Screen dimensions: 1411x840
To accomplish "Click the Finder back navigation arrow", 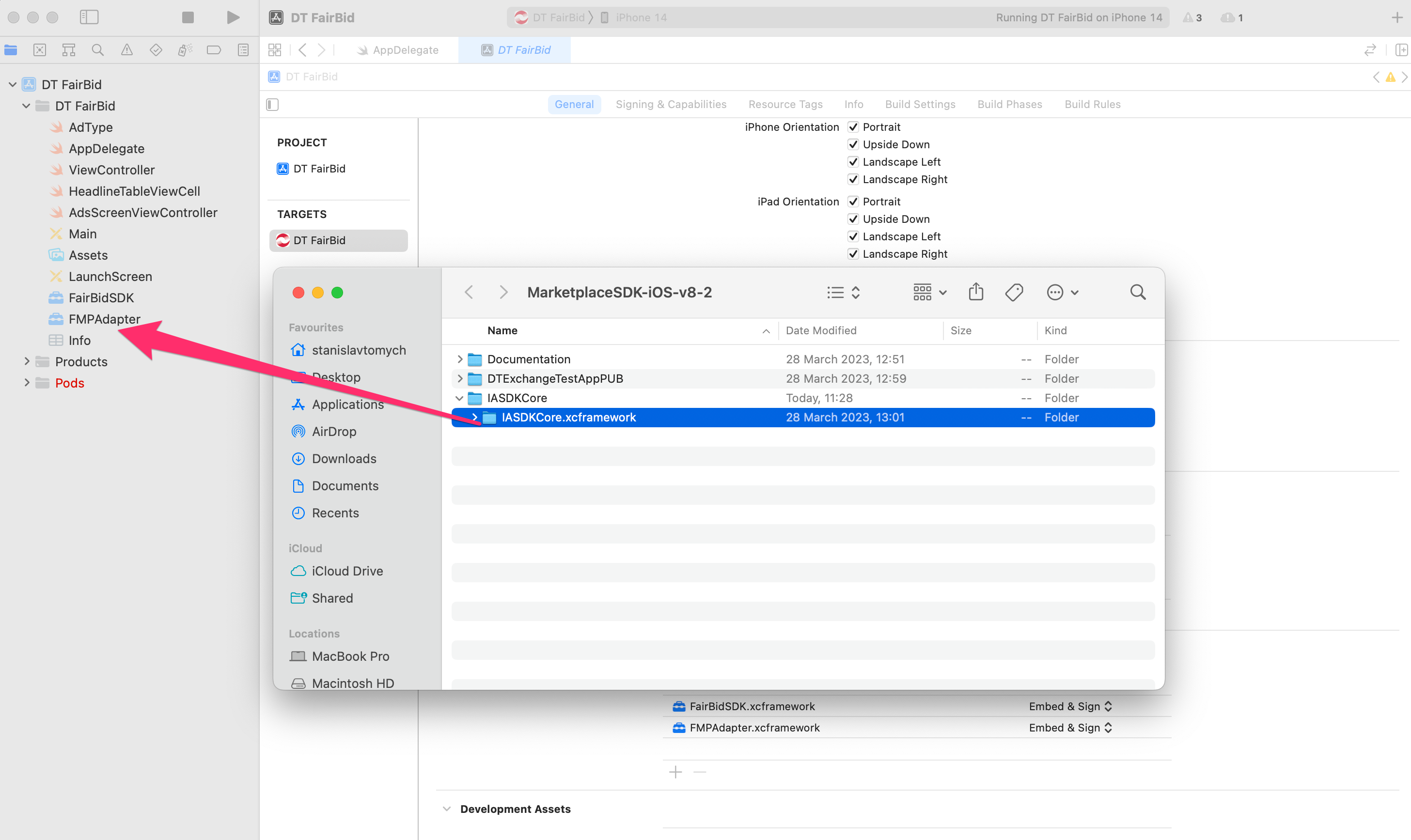I will 469,292.
